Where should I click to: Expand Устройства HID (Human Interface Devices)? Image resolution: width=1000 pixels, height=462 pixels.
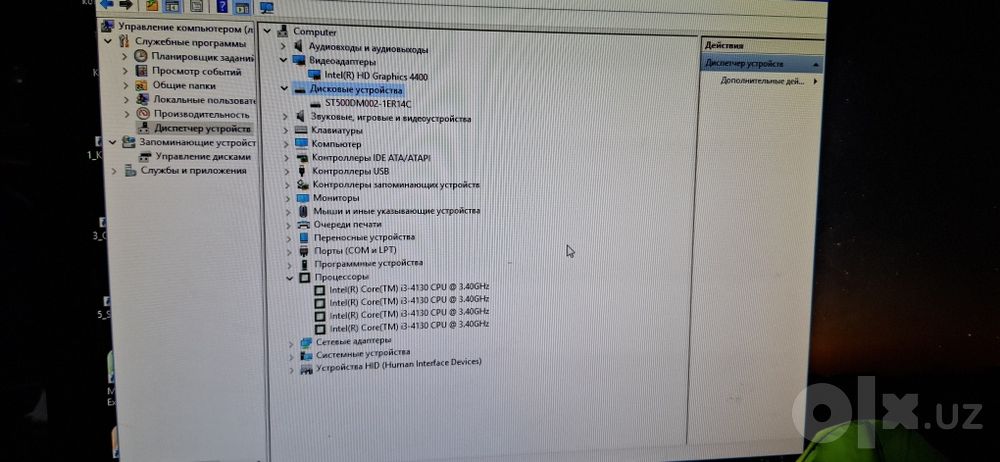(292, 369)
